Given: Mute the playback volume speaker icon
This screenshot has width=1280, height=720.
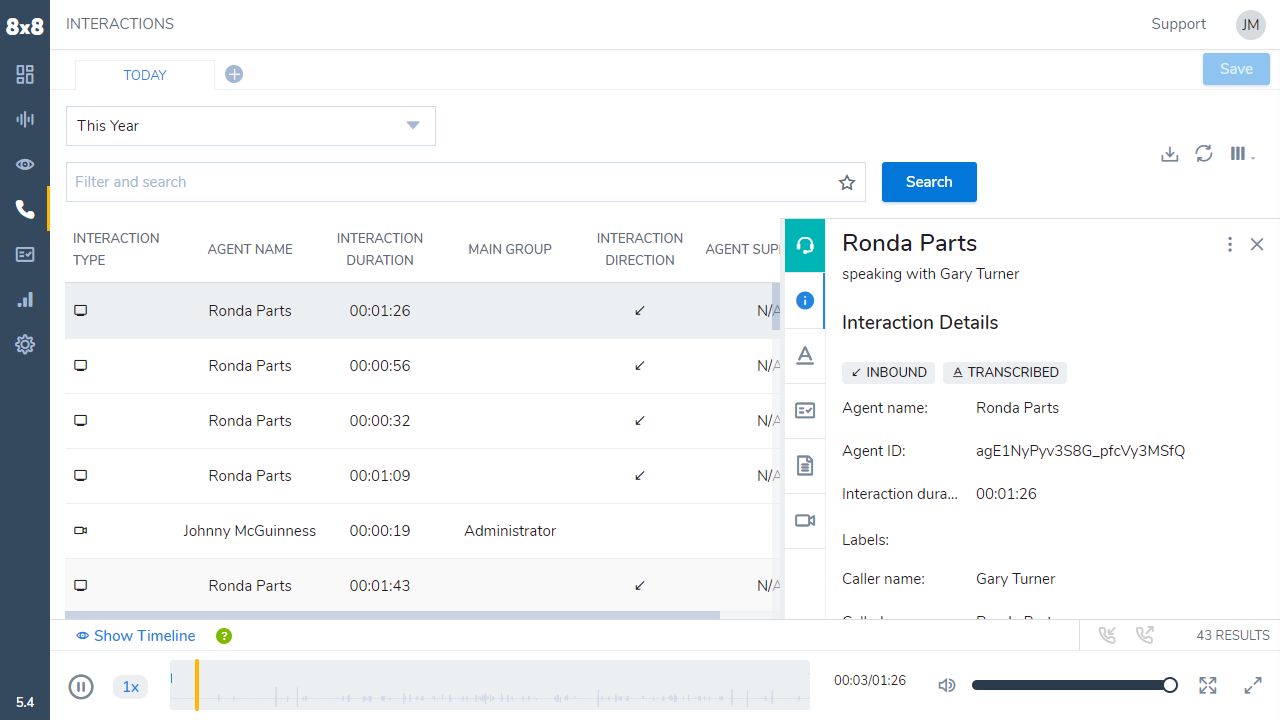Looking at the screenshot, I should (947, 685).
